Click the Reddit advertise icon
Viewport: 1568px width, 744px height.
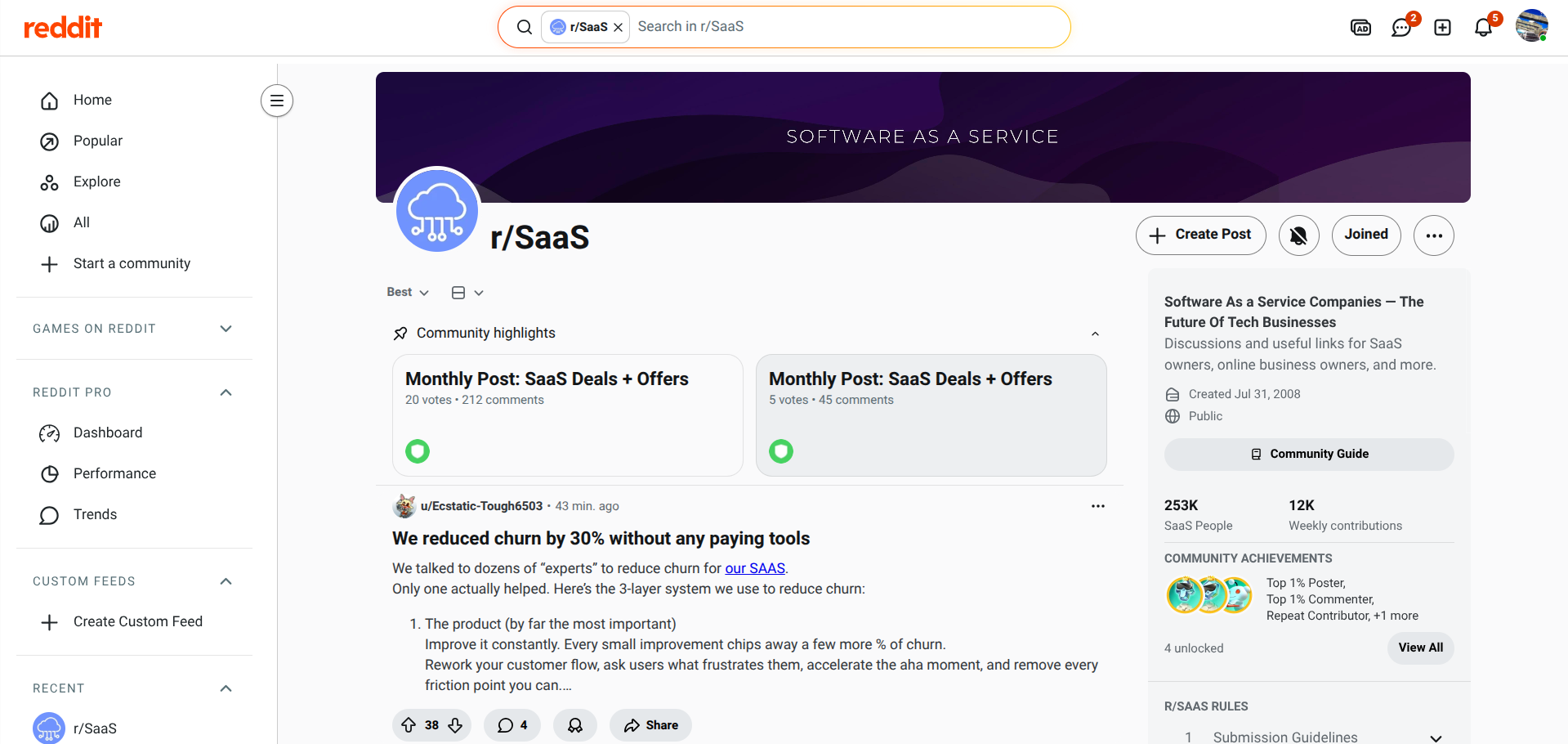[1360, 28]
